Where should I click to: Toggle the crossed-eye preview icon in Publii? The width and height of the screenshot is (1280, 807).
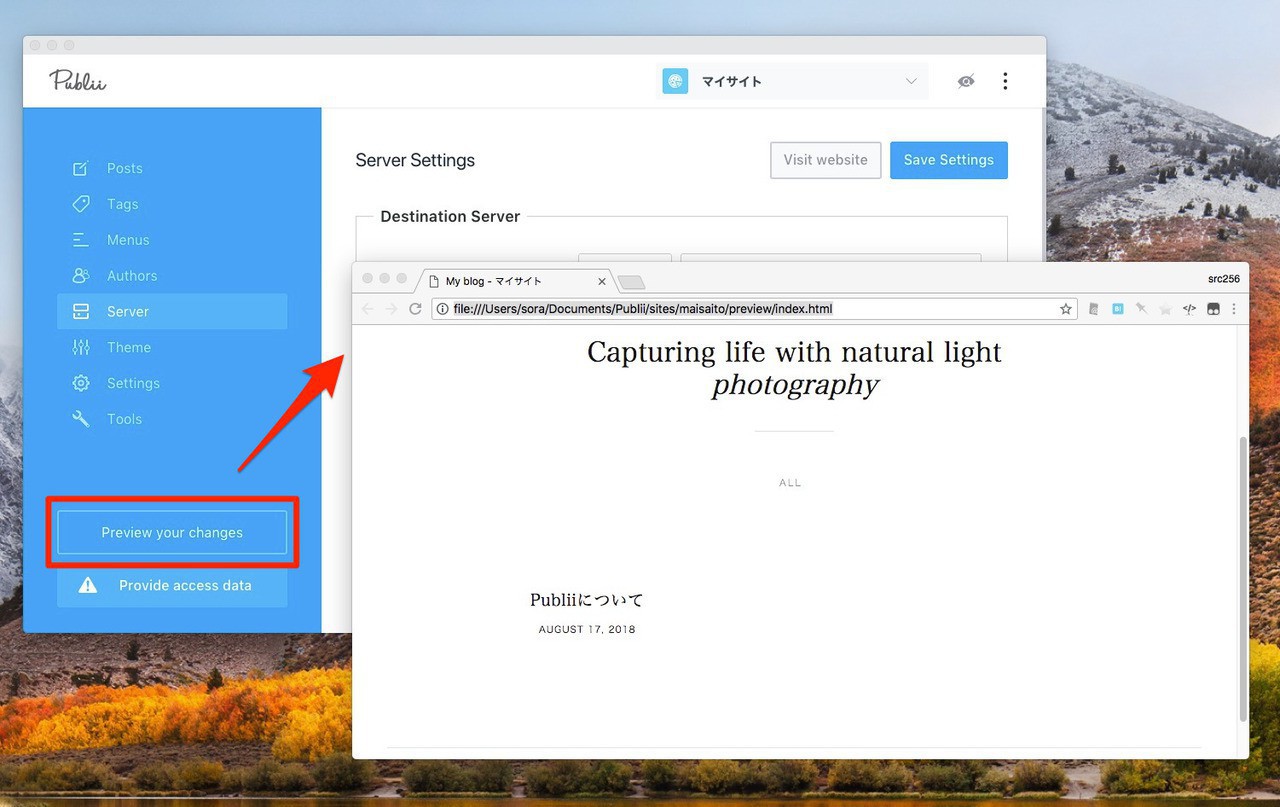(x=965, y=82)
